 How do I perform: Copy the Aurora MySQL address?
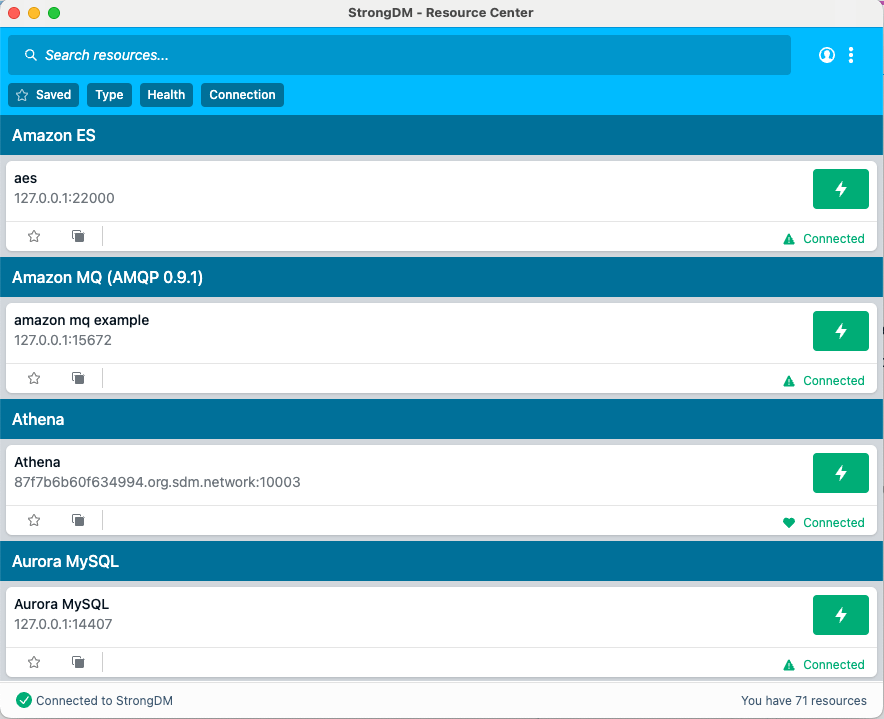click(78, 663)
